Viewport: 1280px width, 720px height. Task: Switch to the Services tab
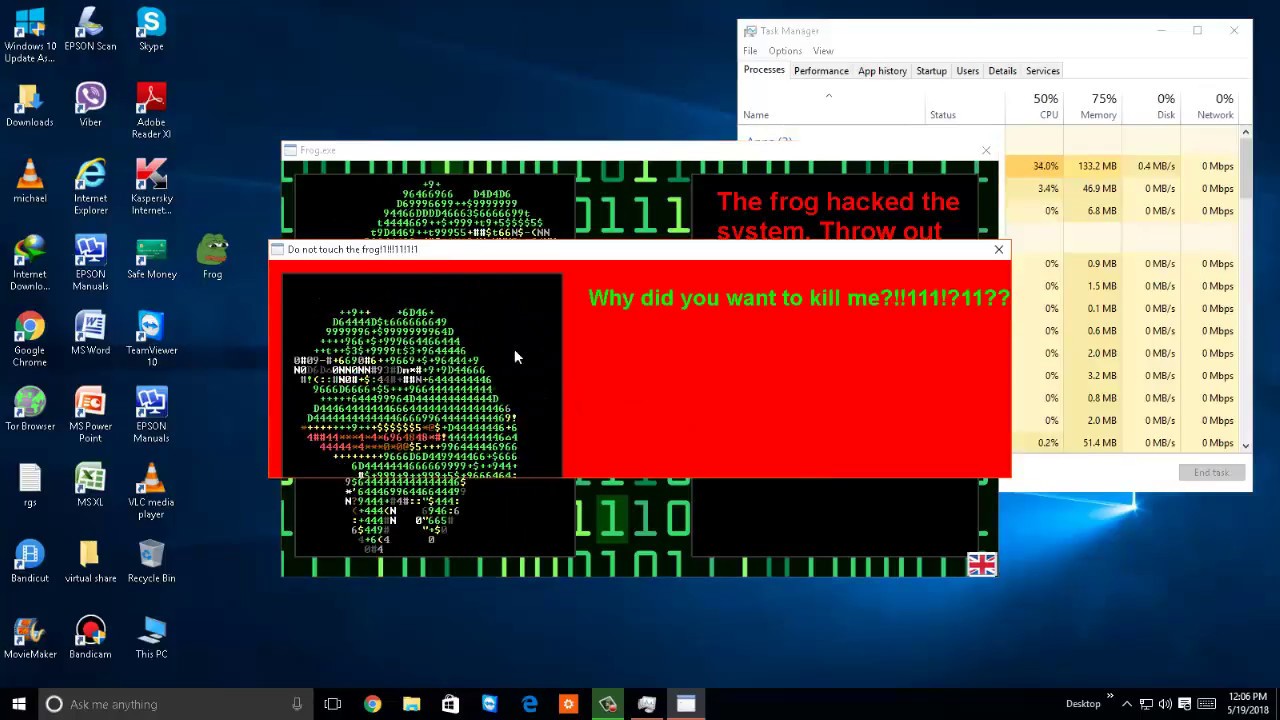click(x=1042, y=71)
